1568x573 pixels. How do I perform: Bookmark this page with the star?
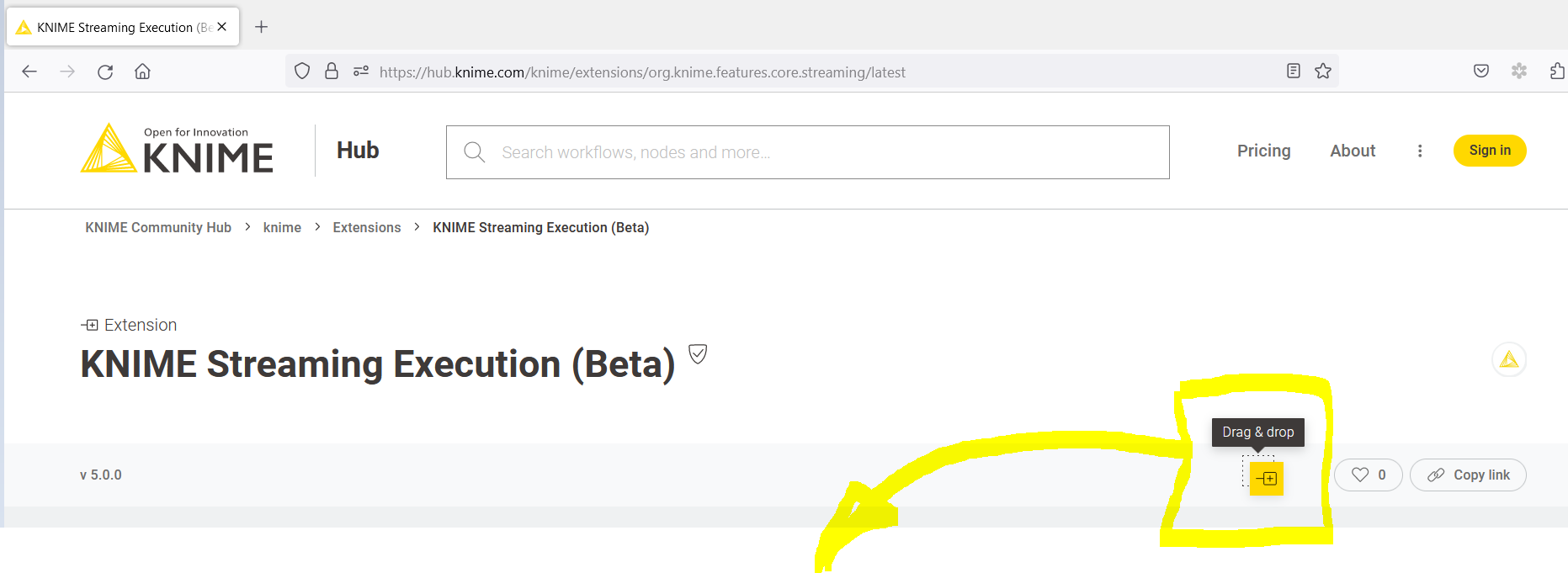[1323, 72]
